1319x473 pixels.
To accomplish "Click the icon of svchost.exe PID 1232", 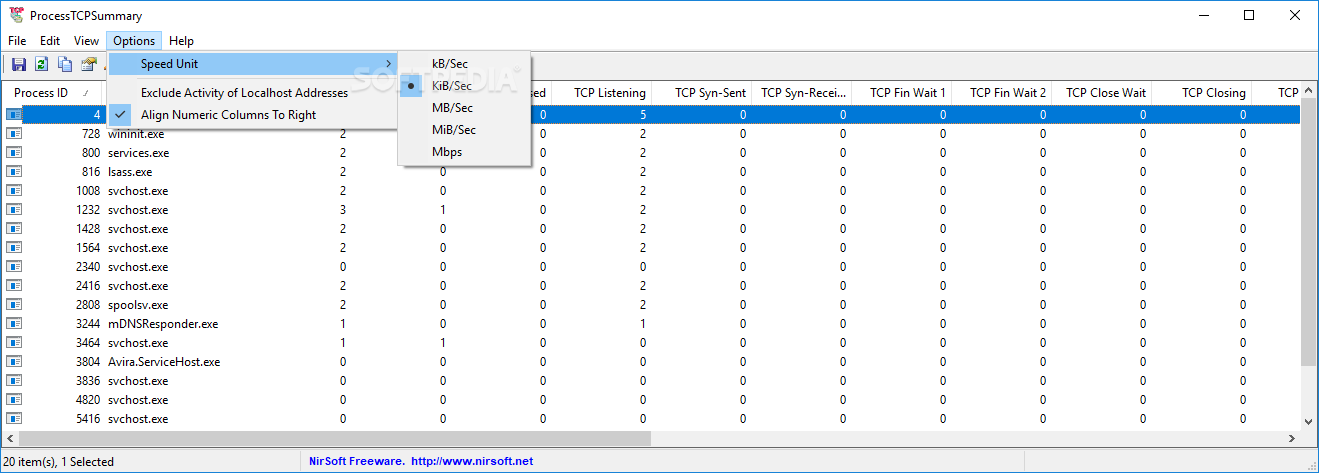I will 14,210.
